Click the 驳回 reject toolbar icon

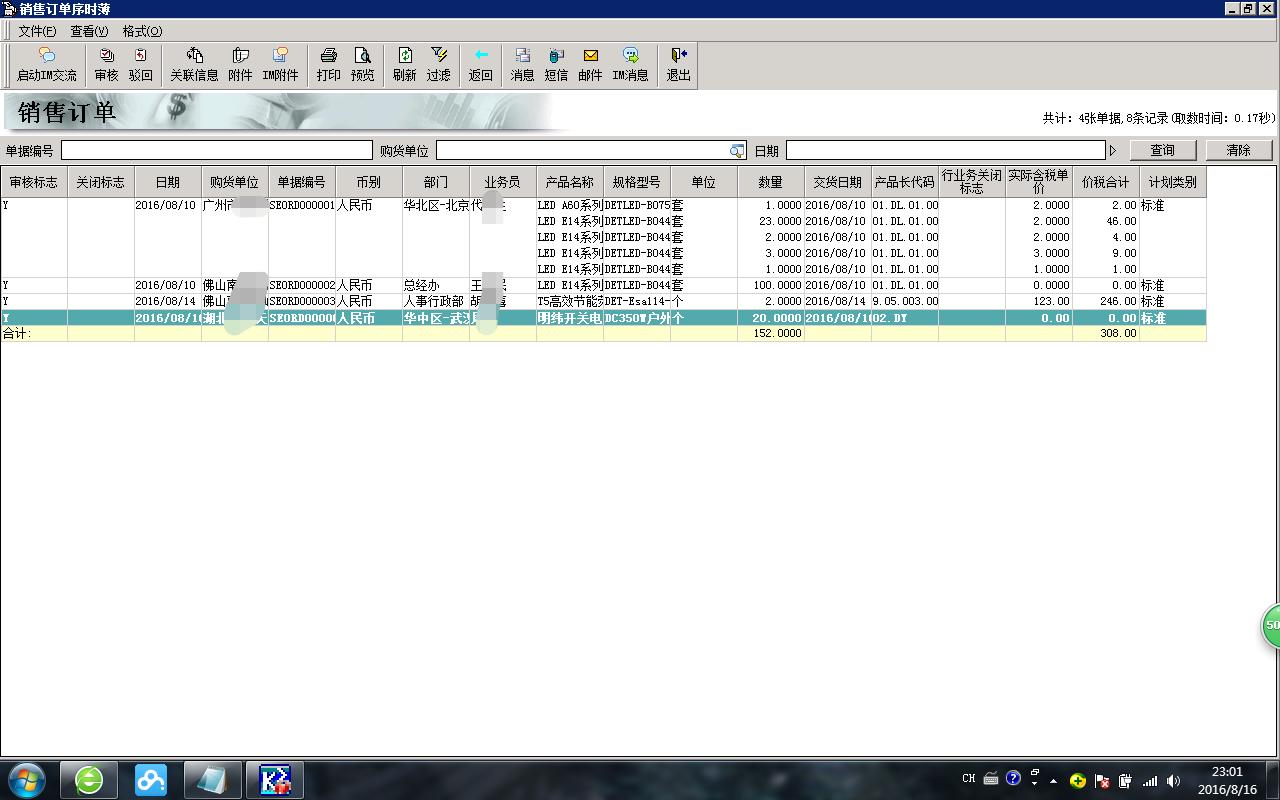tap(141, 64)
